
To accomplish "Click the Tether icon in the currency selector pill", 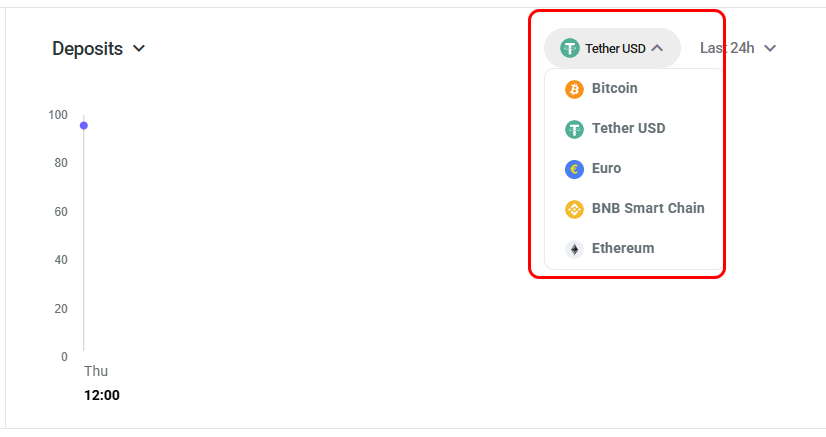I will (570, 48).
